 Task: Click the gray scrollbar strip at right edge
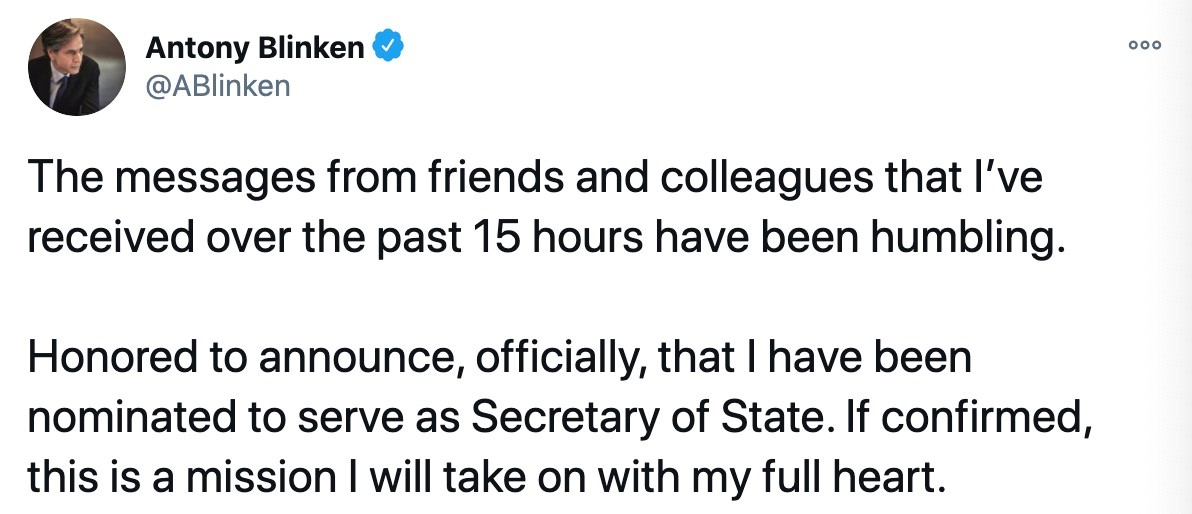(x=1183, y=257)
